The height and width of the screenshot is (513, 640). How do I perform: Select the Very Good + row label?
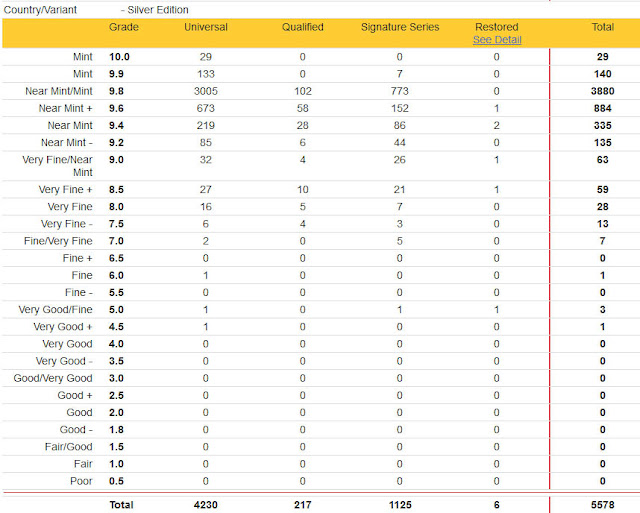click(63, 326)
